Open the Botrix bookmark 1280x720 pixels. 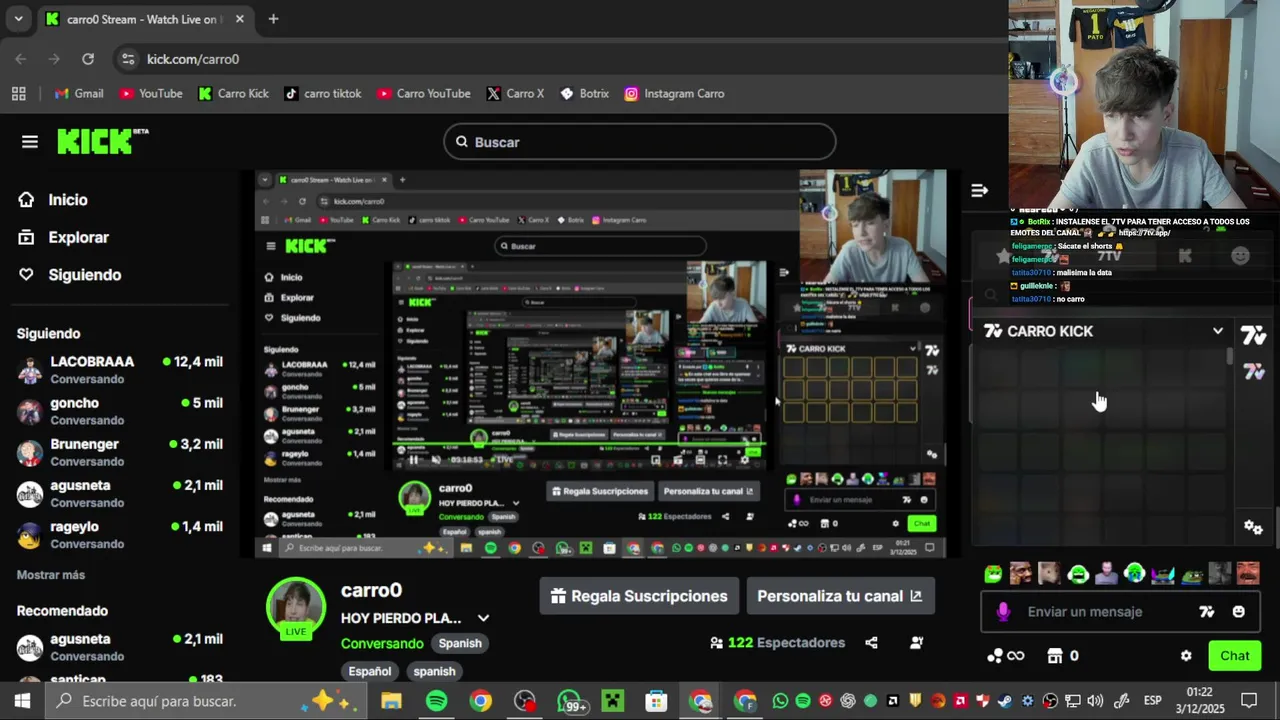point(585,94)
